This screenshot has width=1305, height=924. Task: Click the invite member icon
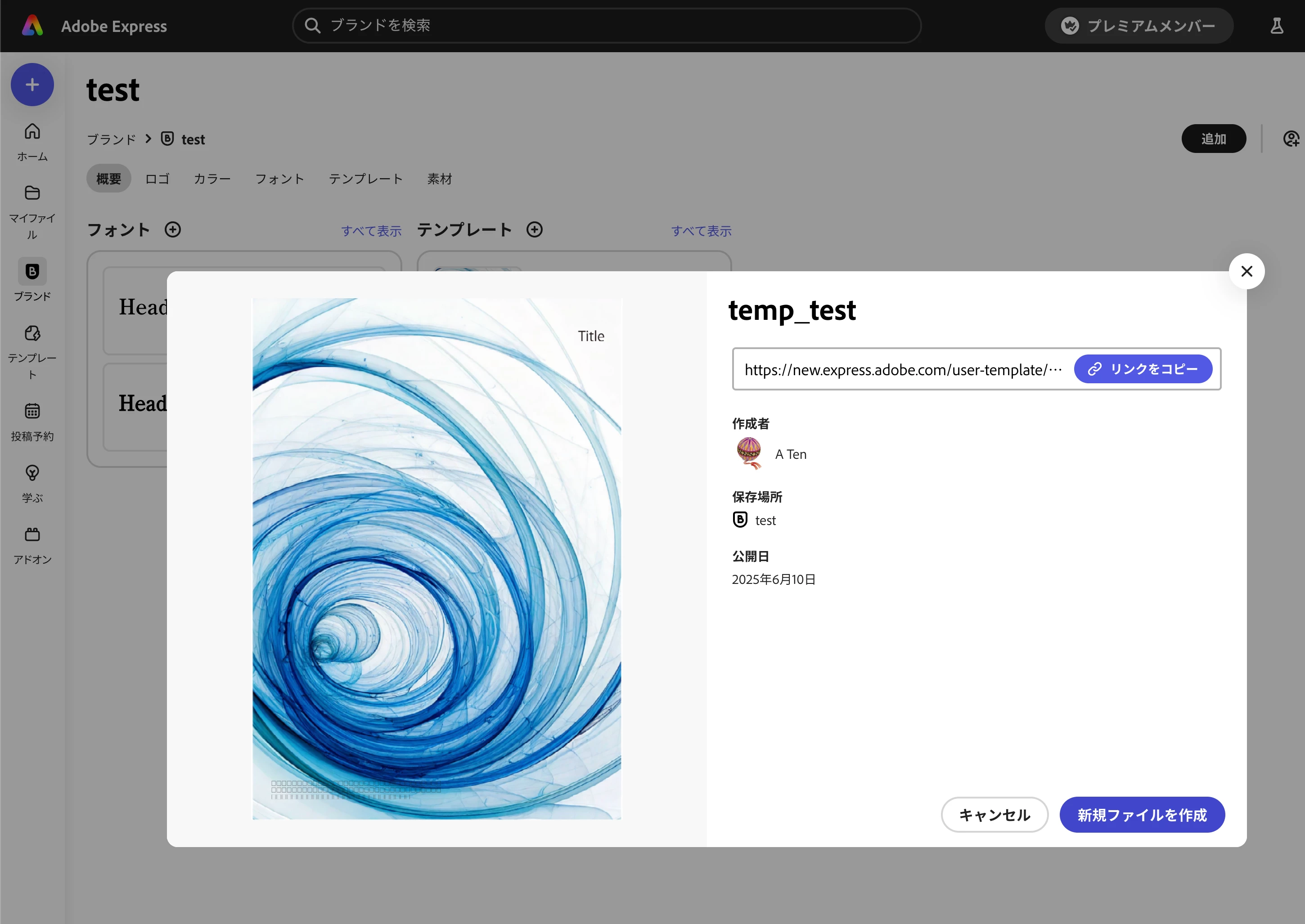click(1291, 139)
